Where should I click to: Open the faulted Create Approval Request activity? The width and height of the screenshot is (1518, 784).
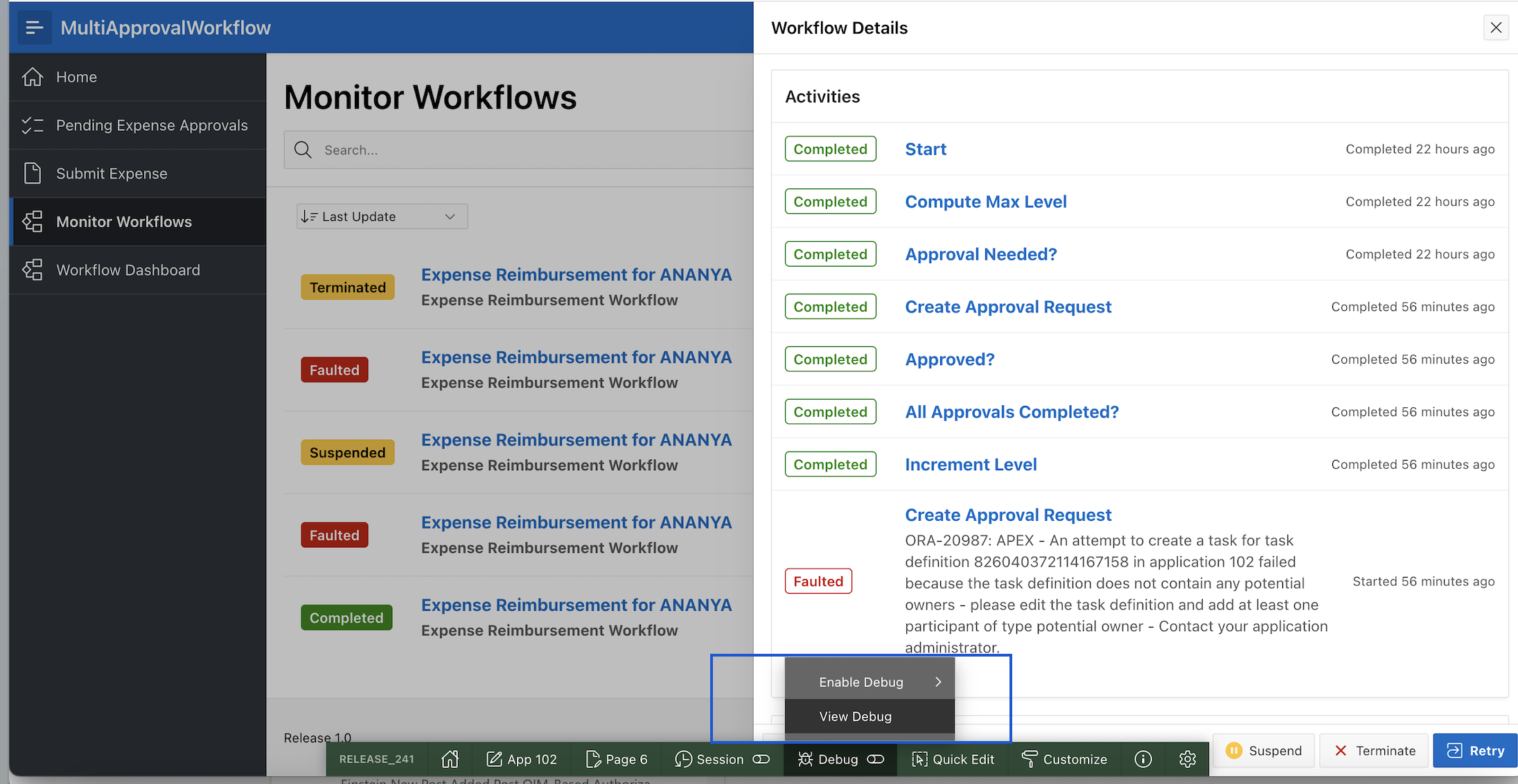[x=1008, y=515]
